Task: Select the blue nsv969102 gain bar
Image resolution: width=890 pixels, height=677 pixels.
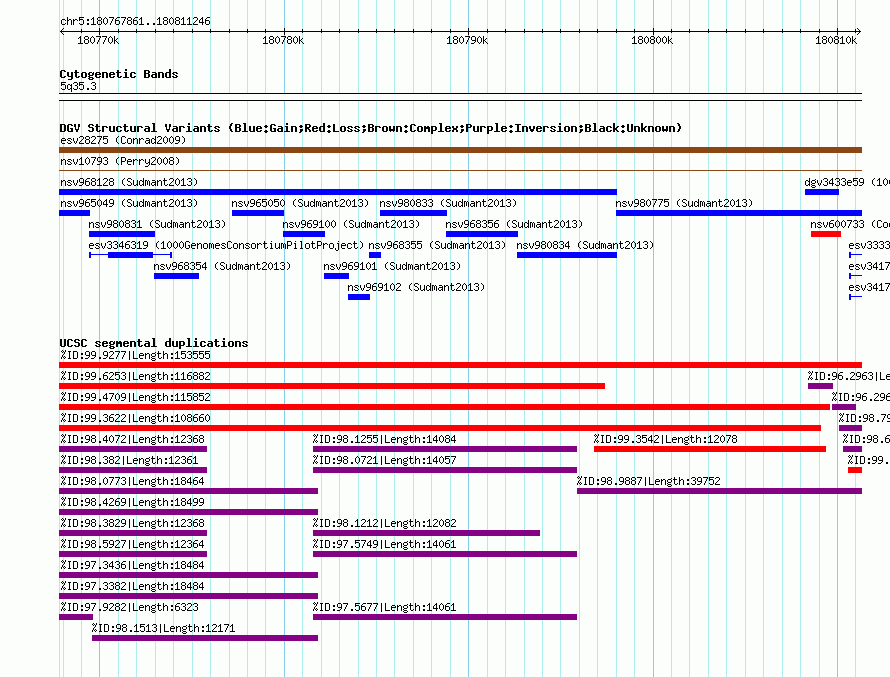Action: (359, 297)
